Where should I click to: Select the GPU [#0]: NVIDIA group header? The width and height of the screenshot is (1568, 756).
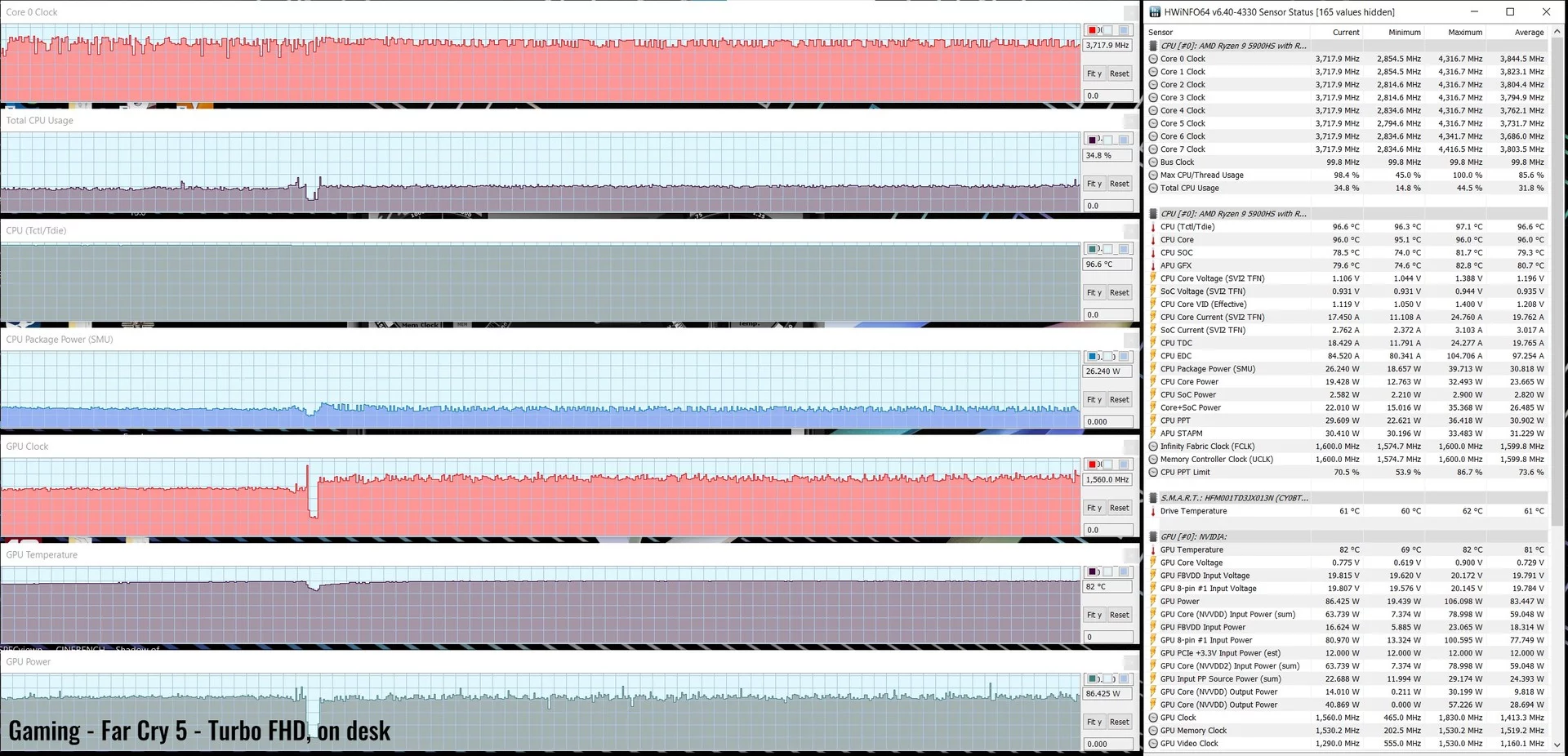coord(1193,537)
